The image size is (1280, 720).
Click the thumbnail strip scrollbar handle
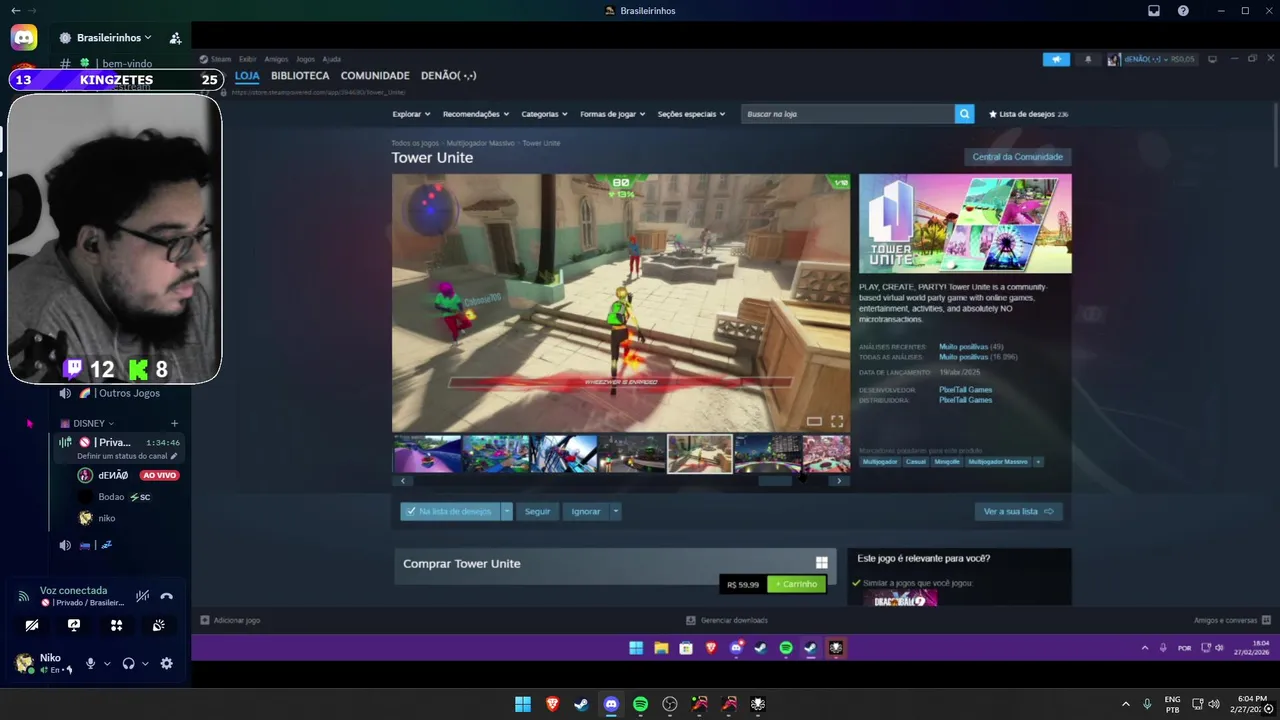tap(775, 481)
